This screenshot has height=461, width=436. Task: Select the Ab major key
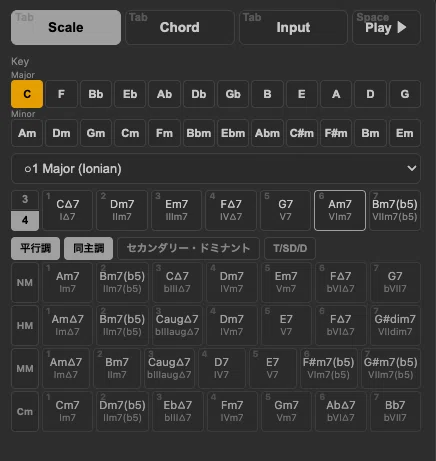(x=164, y=94)
